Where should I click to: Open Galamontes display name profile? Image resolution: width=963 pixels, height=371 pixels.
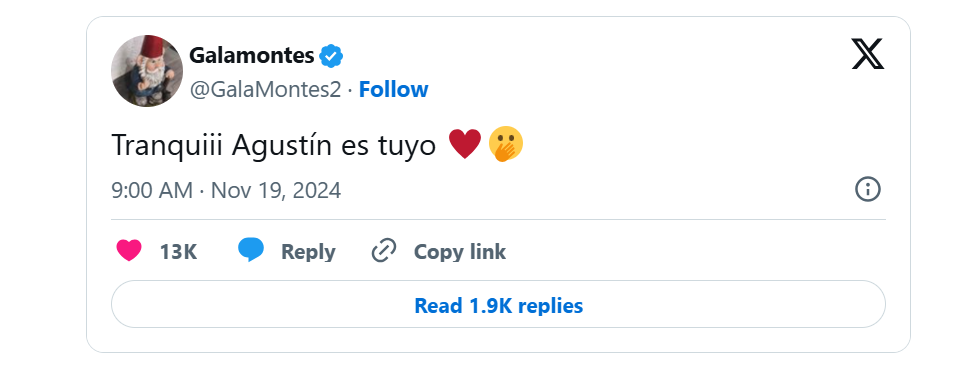point(252,56)
